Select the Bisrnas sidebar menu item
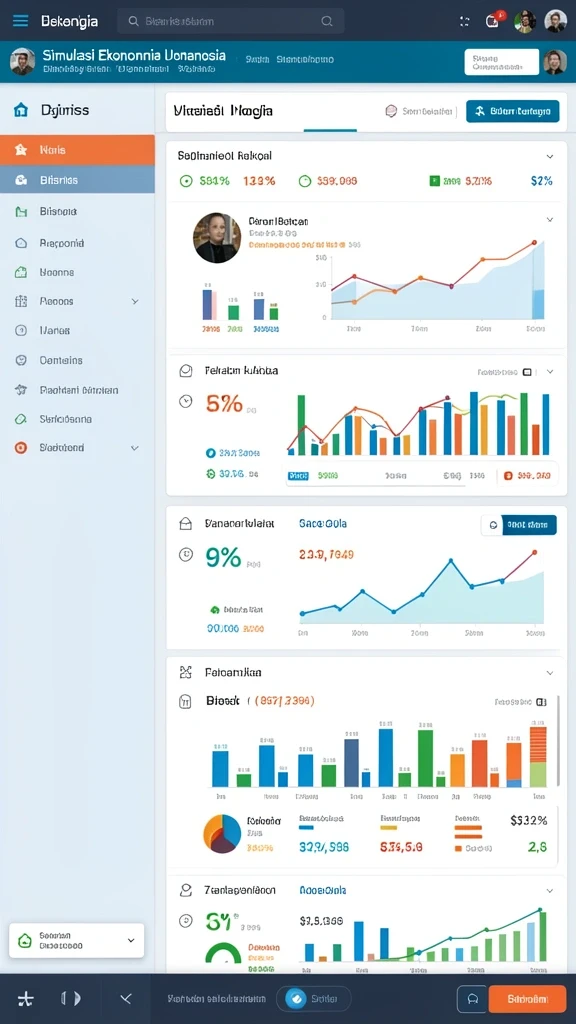576x1024 pixels. click(x=77, y=180)
